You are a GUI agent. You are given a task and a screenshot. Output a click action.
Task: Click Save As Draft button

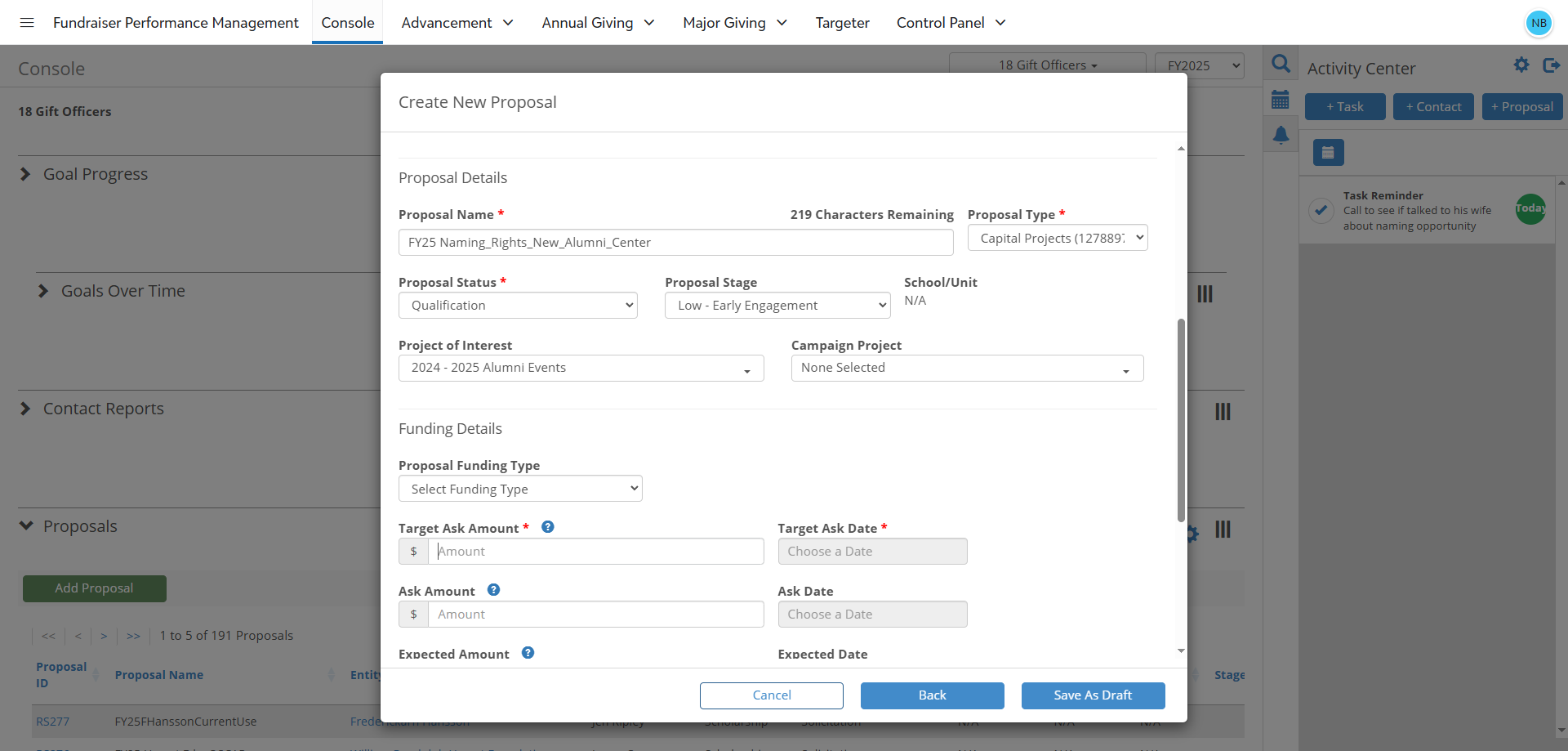click(1093, 695)
